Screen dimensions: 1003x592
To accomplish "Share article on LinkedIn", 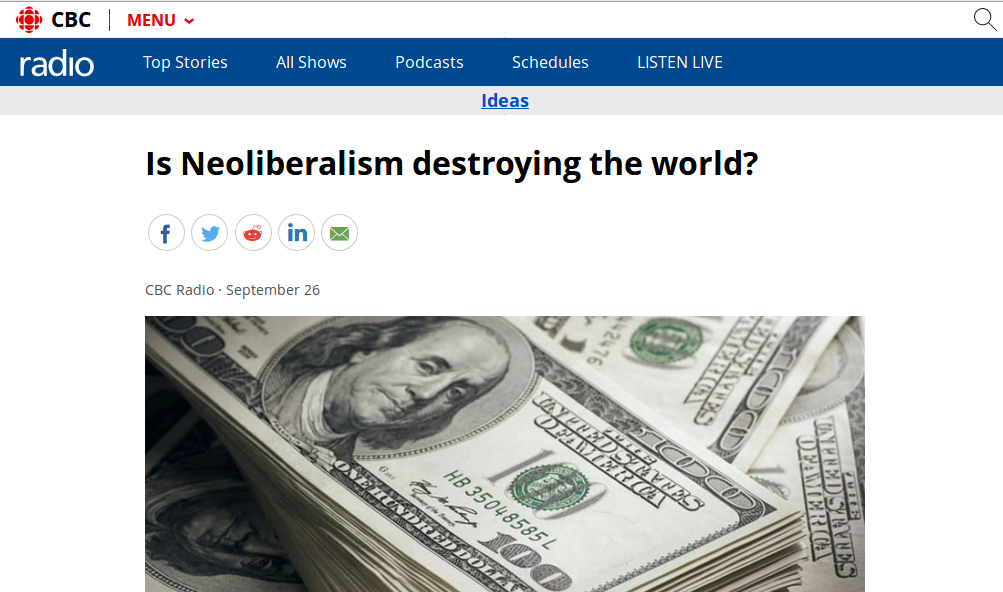I will coord(296,232).
